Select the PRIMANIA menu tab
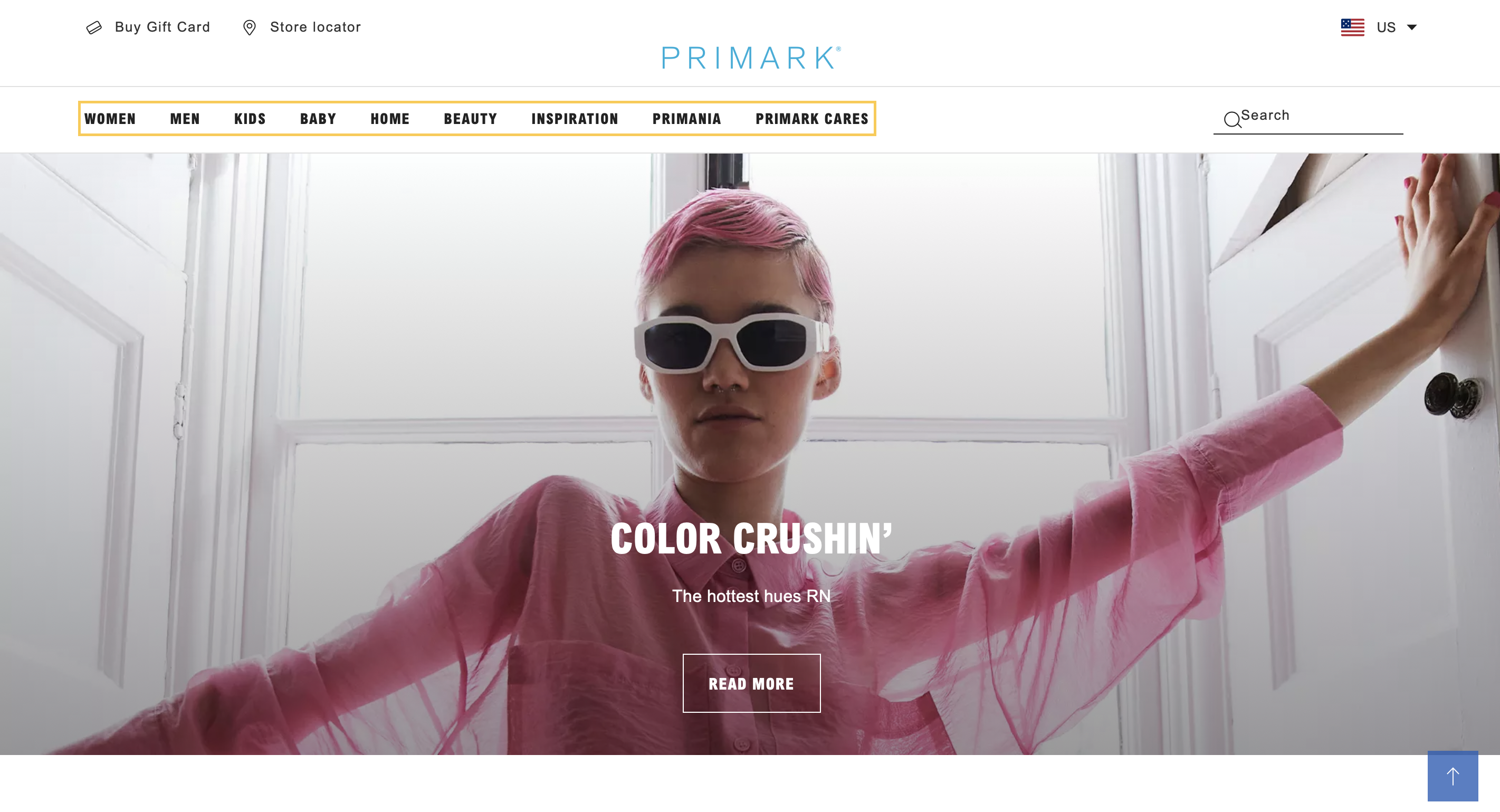 [x=687, y=118]
